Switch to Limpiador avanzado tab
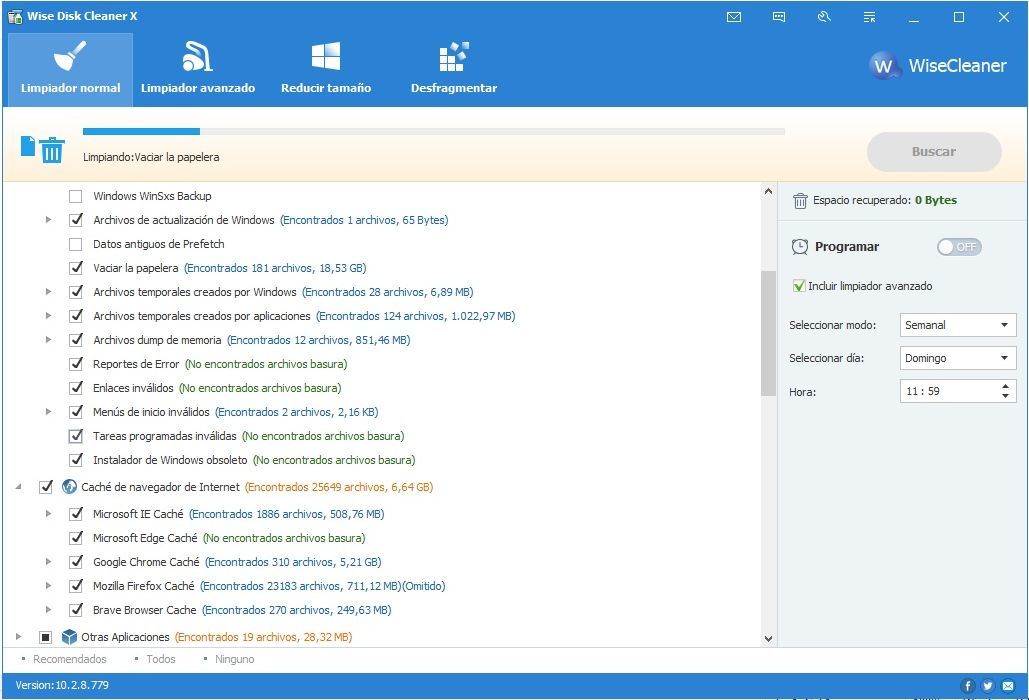The image size is (1029, 700). [198, 70]
